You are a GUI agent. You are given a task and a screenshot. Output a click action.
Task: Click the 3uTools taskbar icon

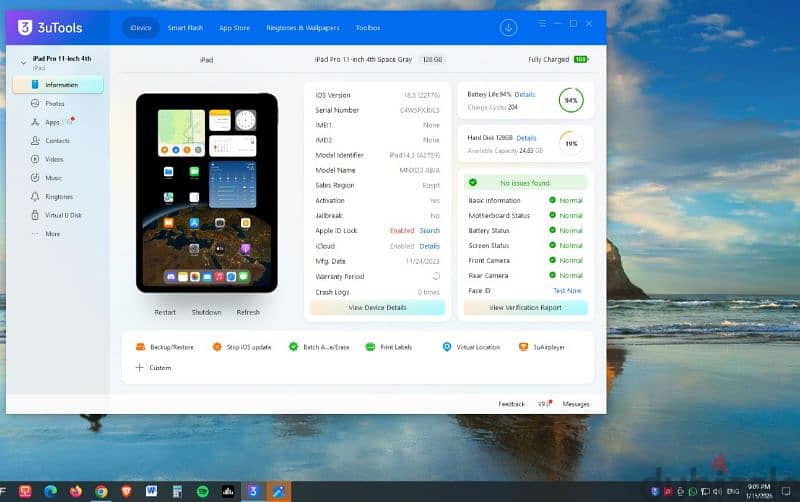[x=253, y=491]
